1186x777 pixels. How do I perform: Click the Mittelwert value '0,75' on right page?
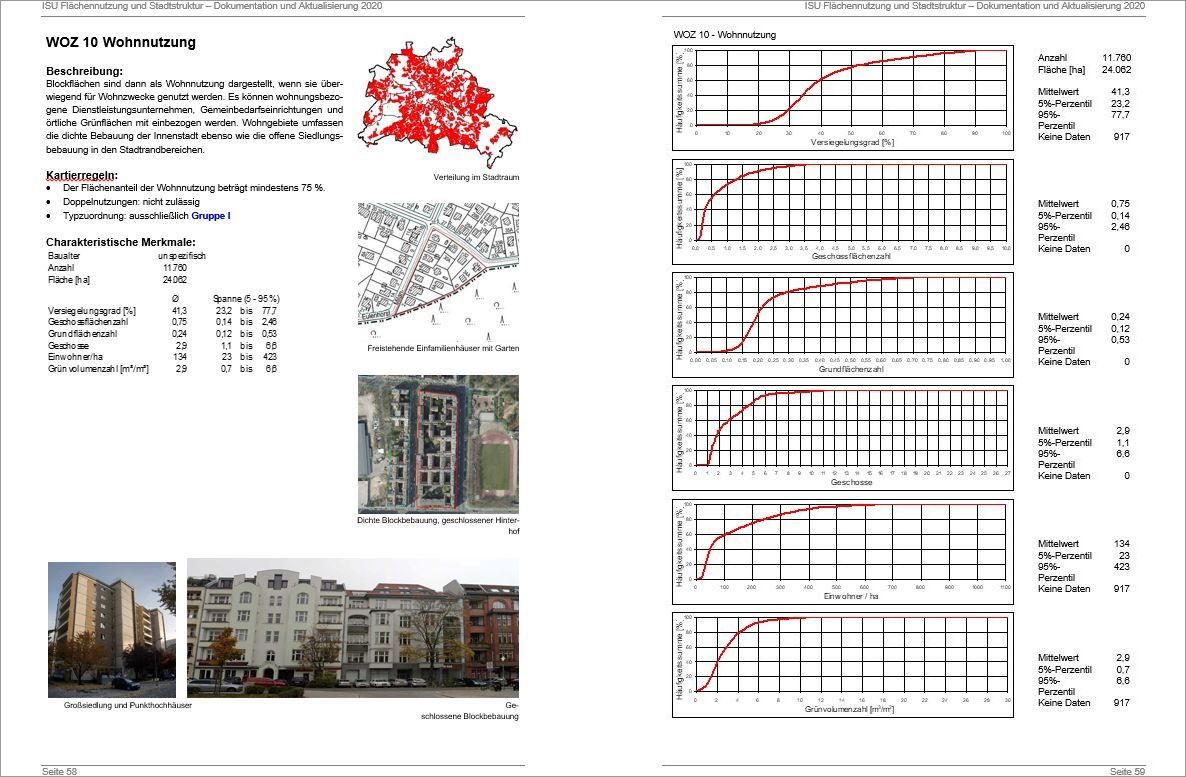tap(1120, 204)
